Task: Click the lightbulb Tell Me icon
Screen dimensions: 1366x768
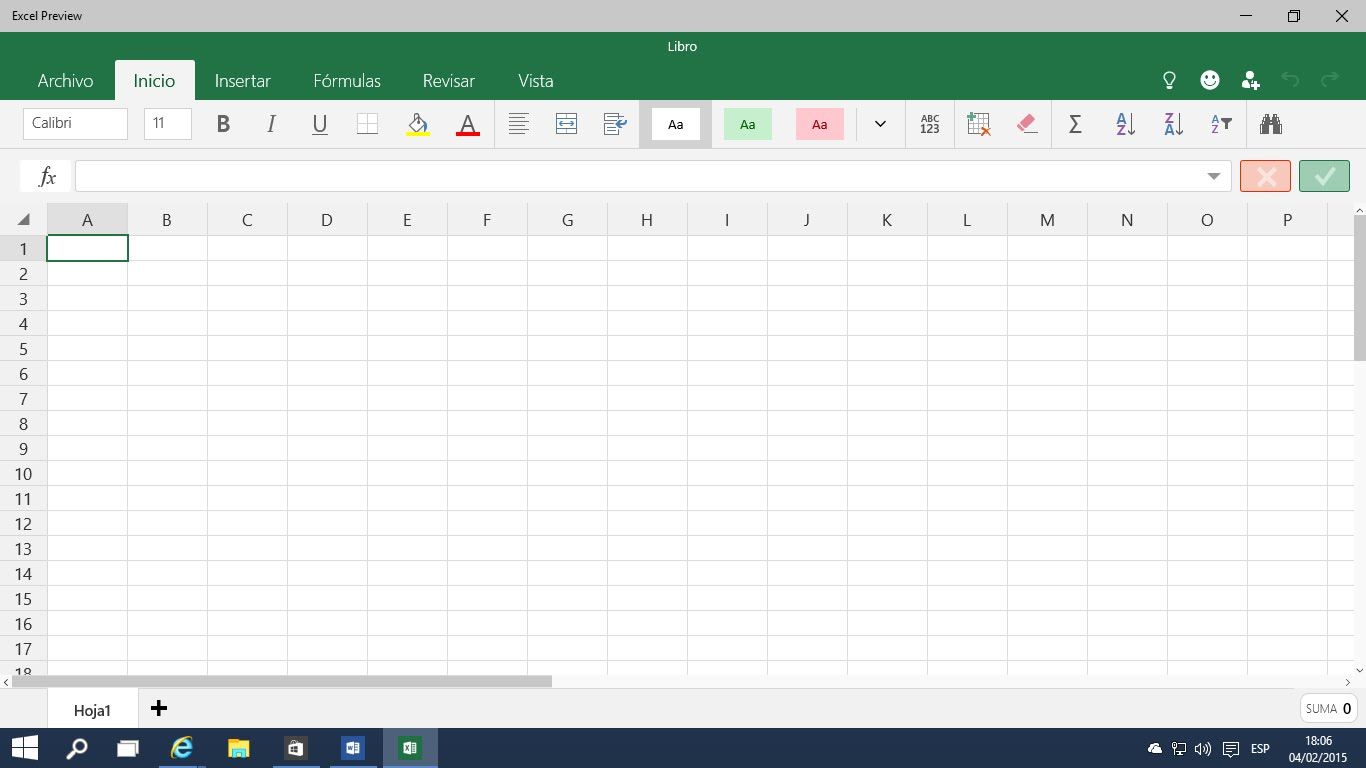Action: click(1169, 81)
